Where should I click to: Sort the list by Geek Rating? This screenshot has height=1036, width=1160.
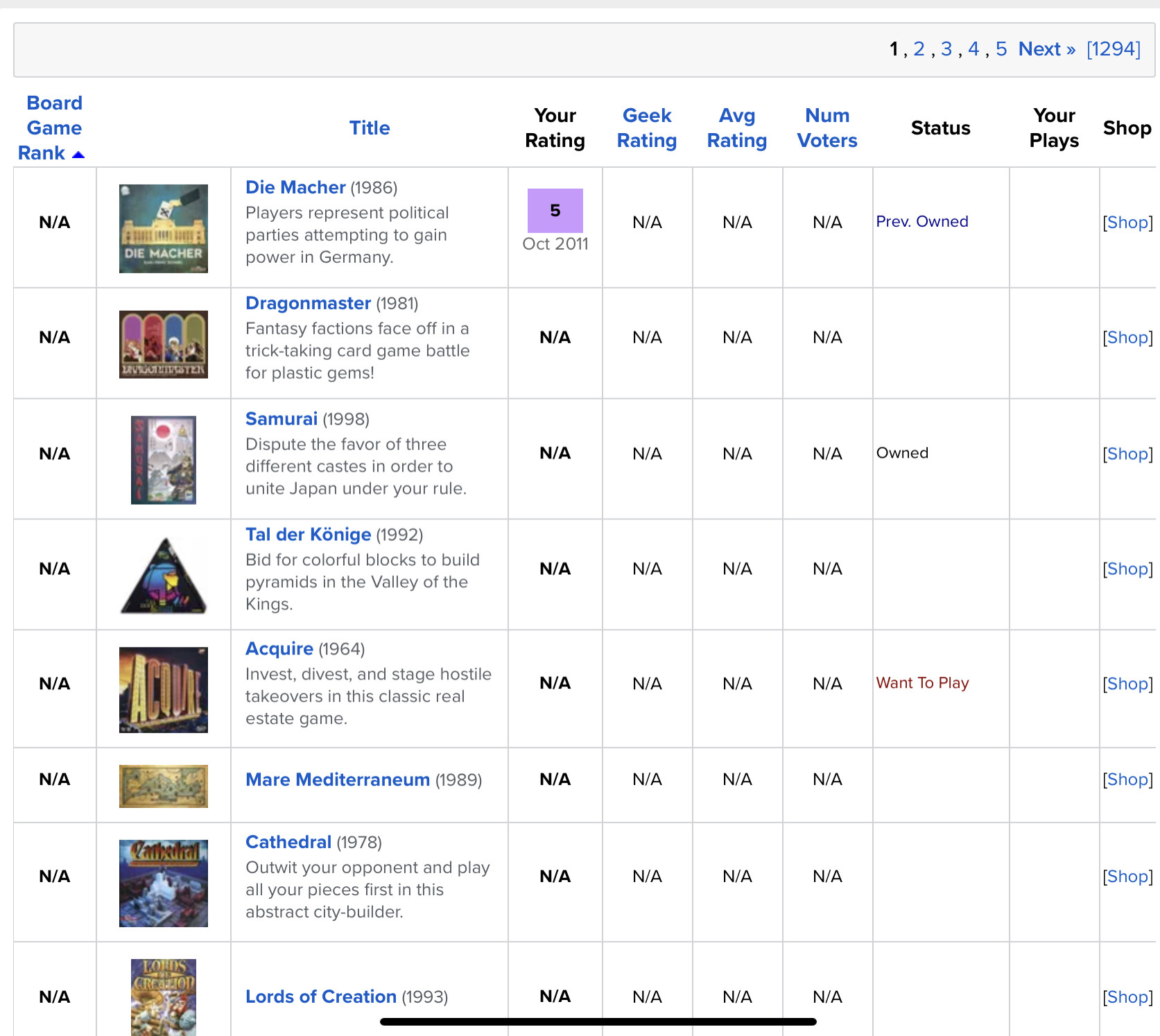point(646,128)
